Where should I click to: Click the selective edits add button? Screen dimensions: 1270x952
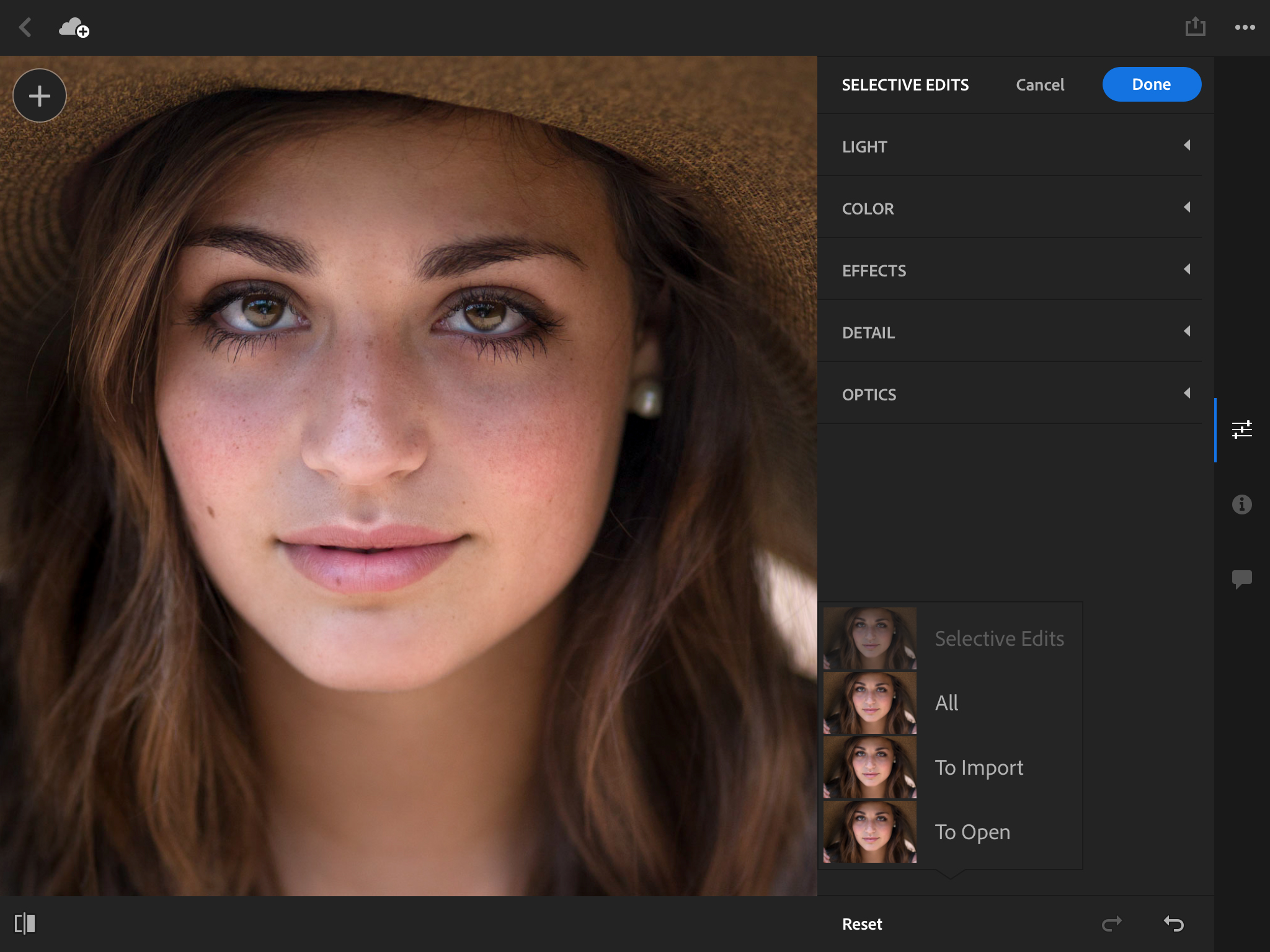(x=40, y=95)
